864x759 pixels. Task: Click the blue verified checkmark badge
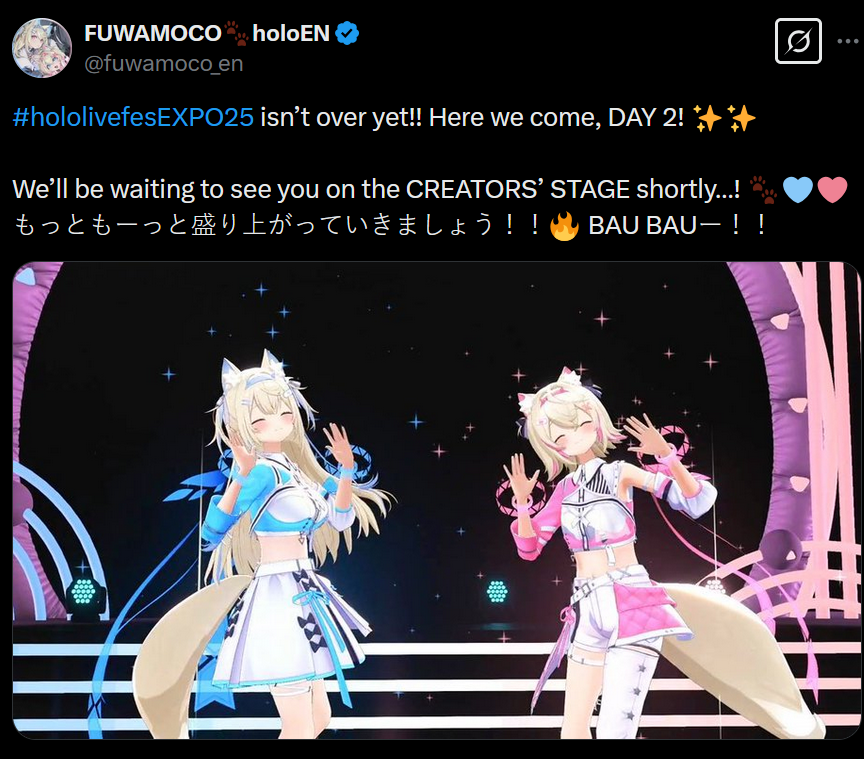[347, 33]
